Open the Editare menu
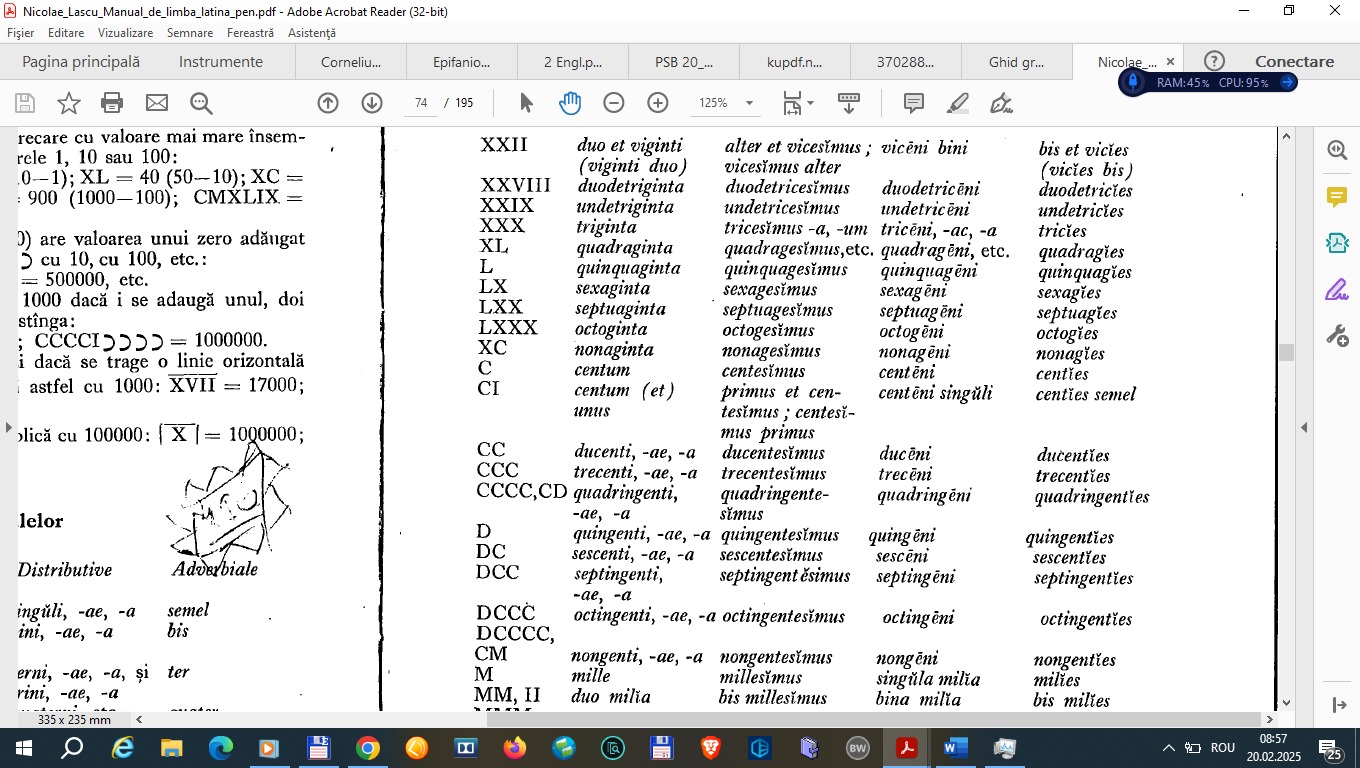The image size is (1360, 768). coord(66,33)
